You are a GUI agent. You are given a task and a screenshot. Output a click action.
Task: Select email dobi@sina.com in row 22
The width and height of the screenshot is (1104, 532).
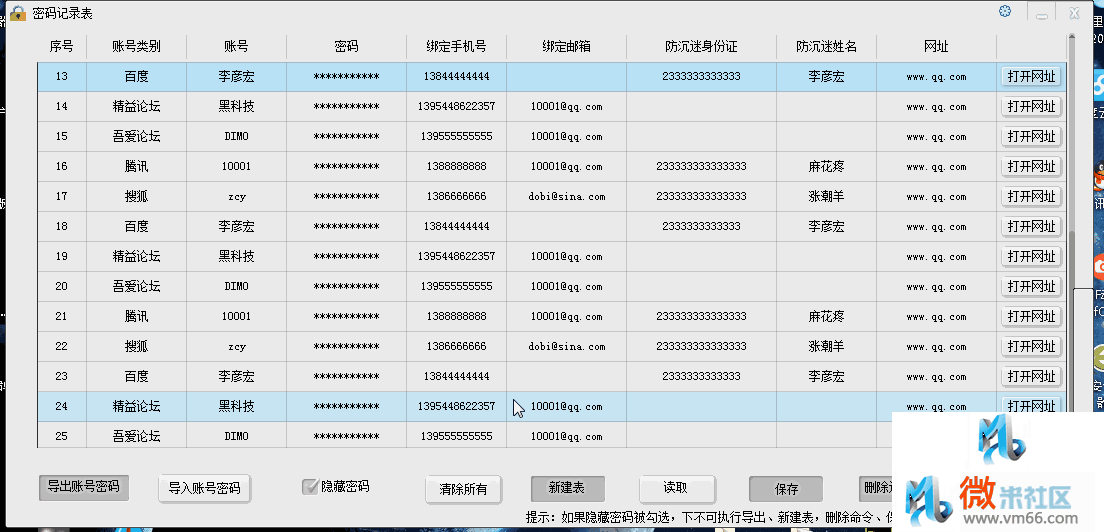pyautogui.click(x=567, y=346)
